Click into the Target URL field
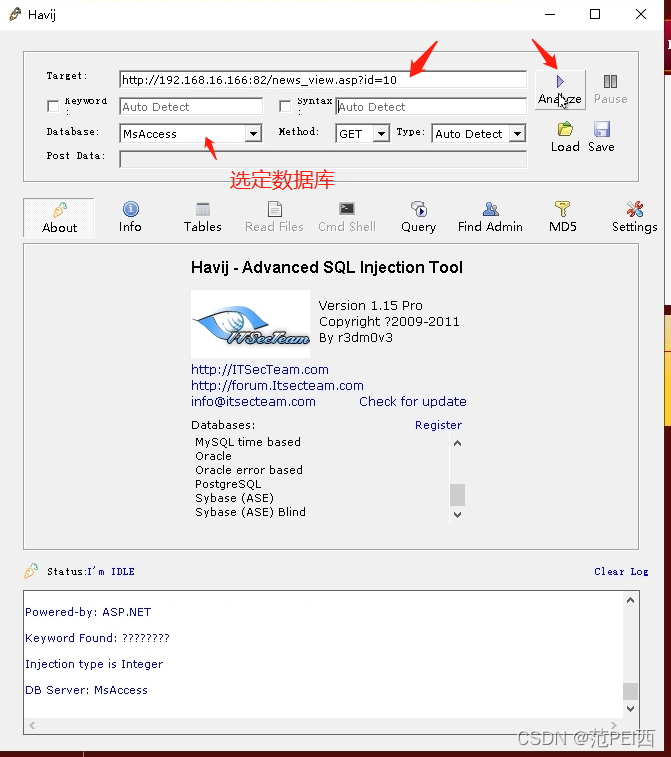The image size is (671, 757). (x=322, y=80)
